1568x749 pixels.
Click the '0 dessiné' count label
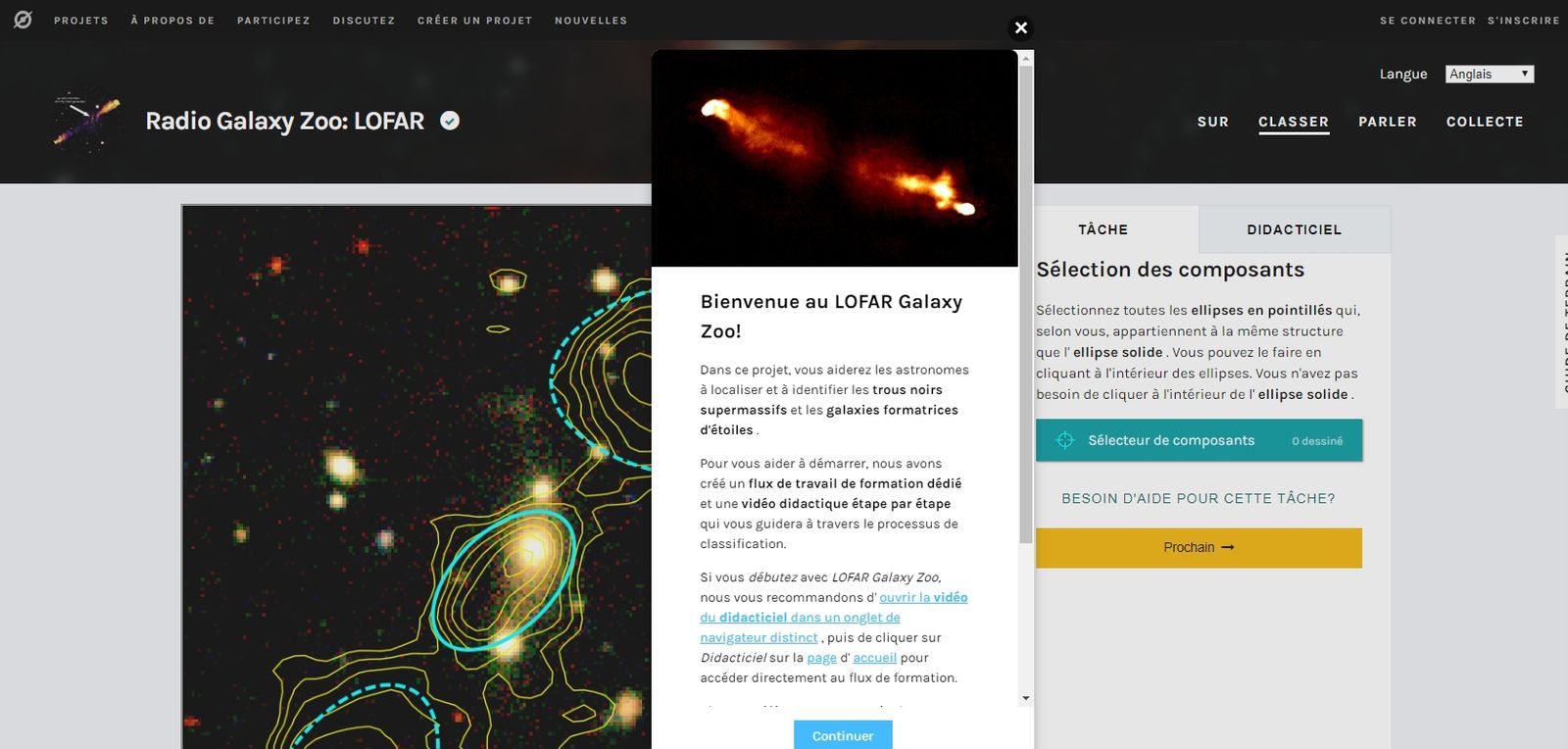click(1317, 441)
